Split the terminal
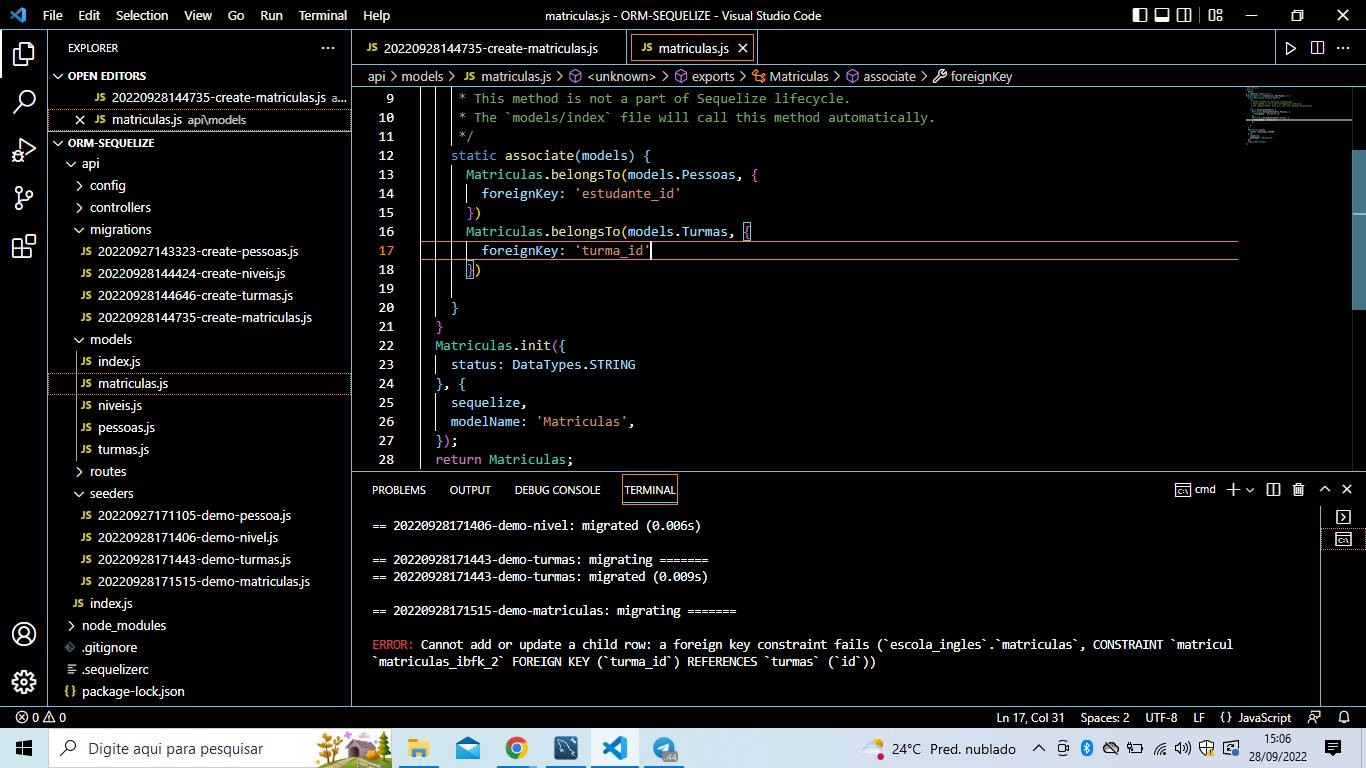Viewport: 1366px width, 768px height. pos(1273,489)
